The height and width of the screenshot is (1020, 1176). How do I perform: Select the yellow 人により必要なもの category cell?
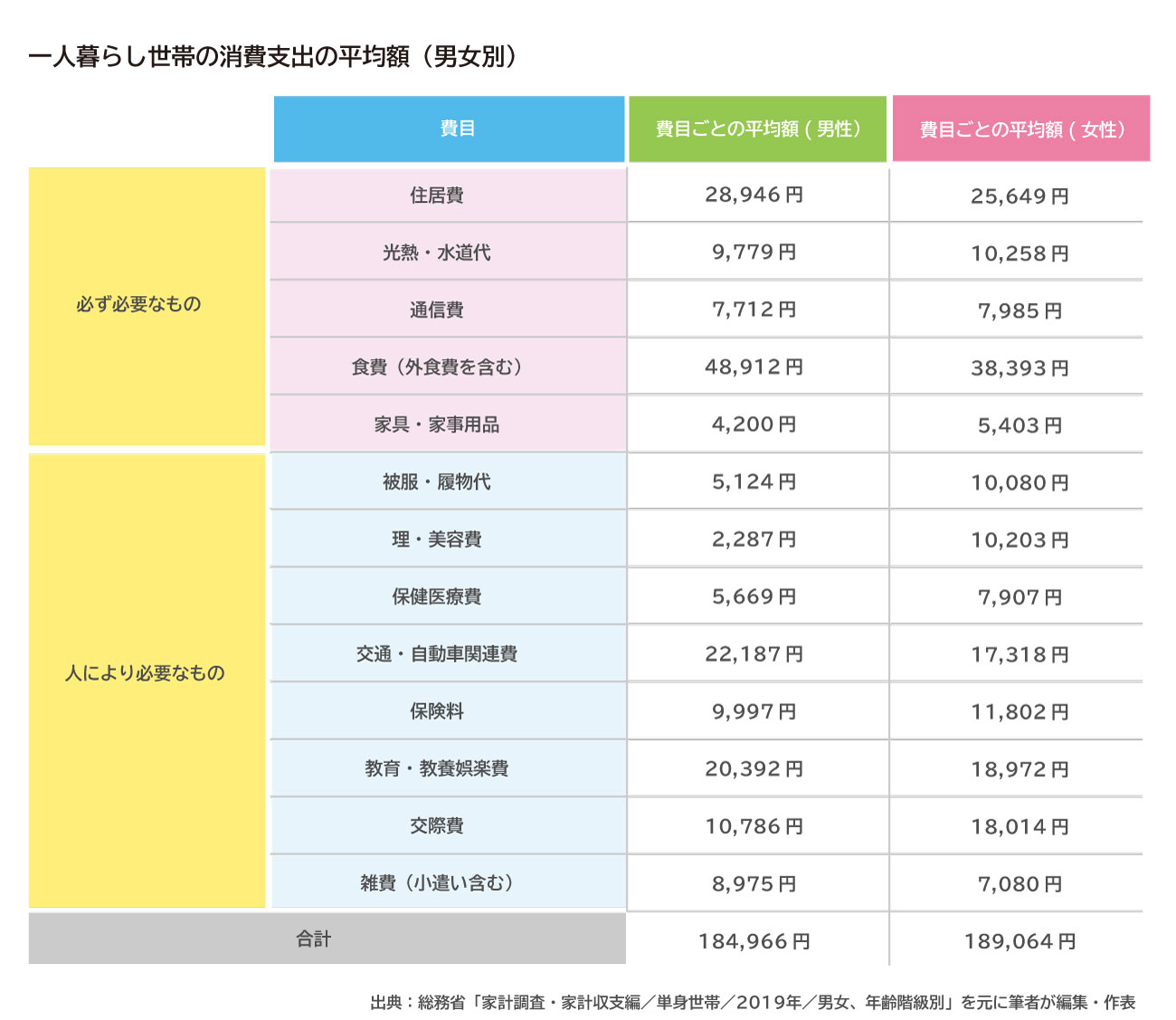[147, 673]
